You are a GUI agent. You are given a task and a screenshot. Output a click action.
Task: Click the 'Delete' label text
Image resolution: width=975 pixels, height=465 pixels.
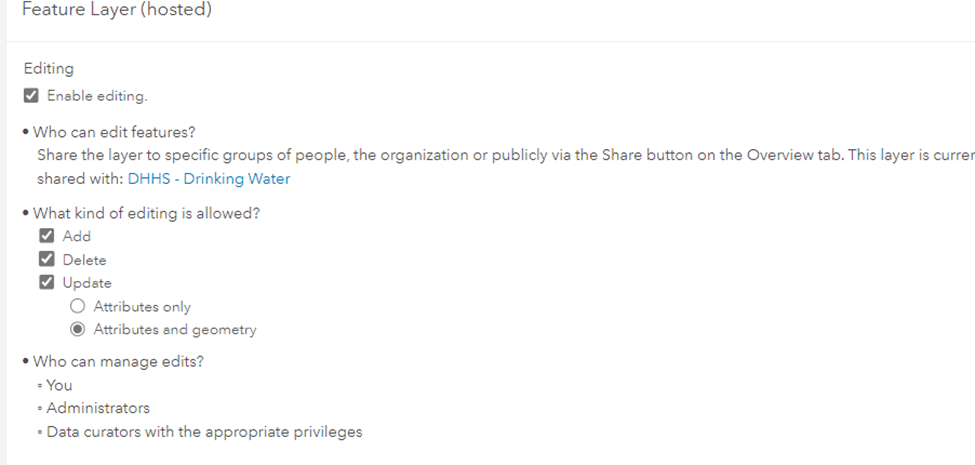[84, 260]
